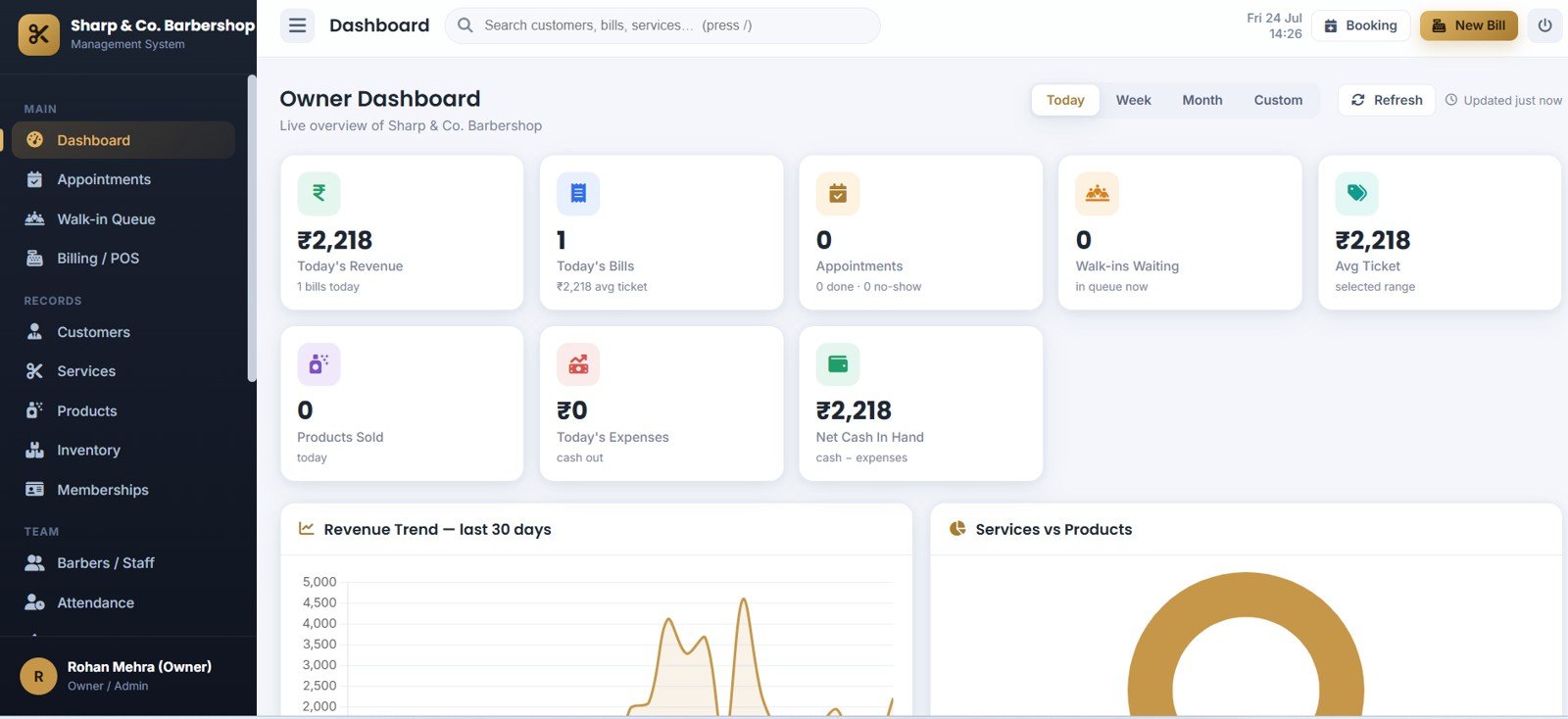Click the calendar-check icon on Appointments card

pyautogui.click(x=838, y=194)
